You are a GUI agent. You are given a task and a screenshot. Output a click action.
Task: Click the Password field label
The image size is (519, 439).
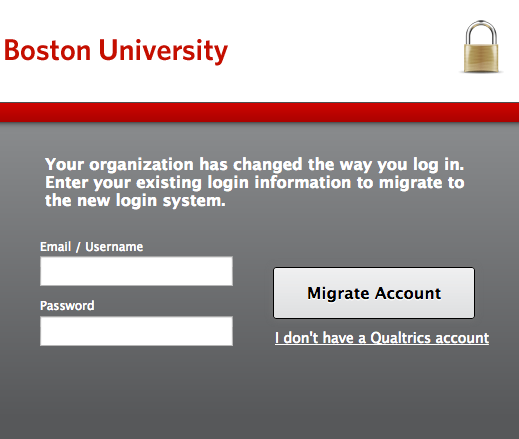click(67, 306)
